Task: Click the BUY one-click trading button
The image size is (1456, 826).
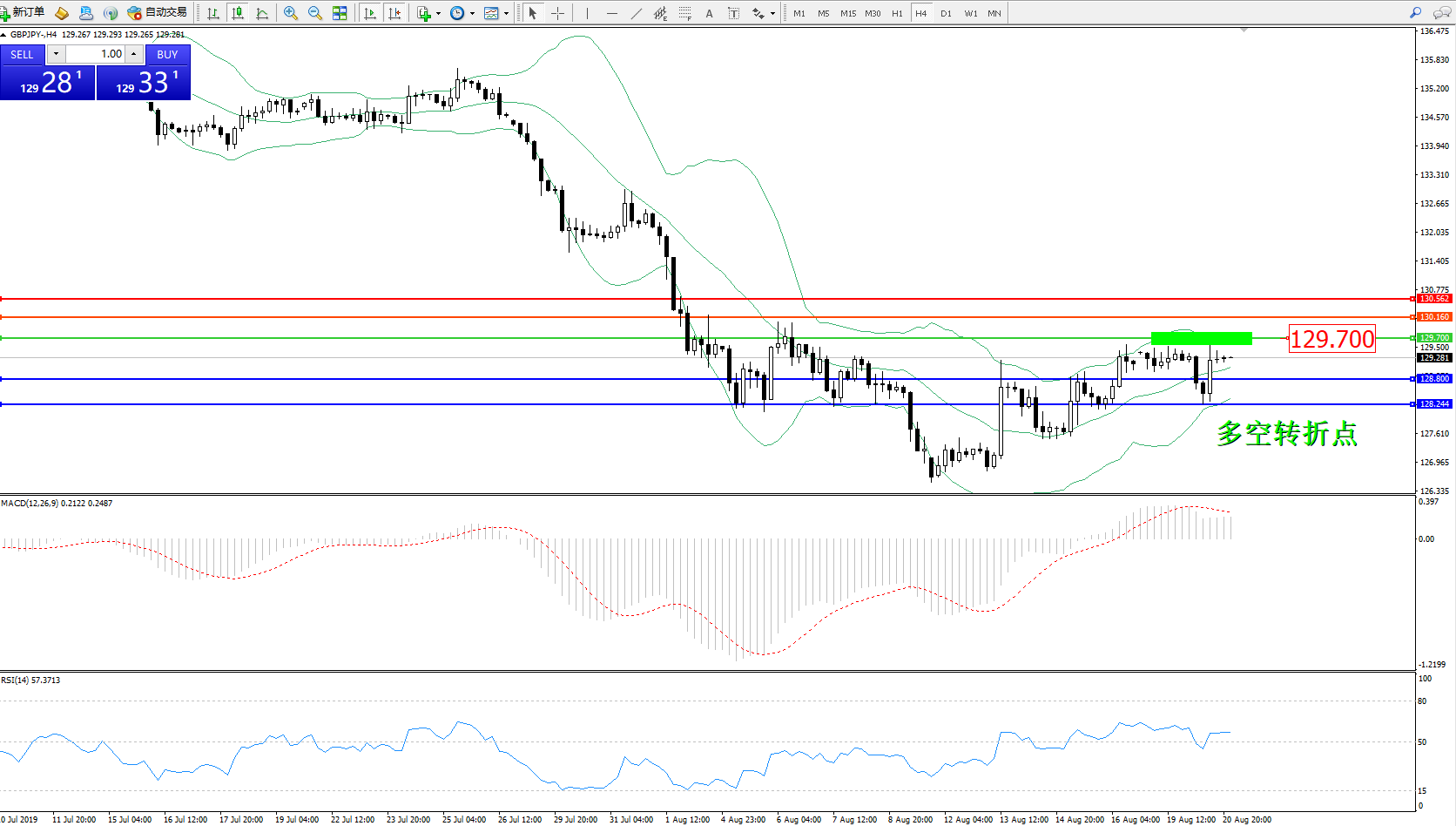Action: [x=167, y=54]
